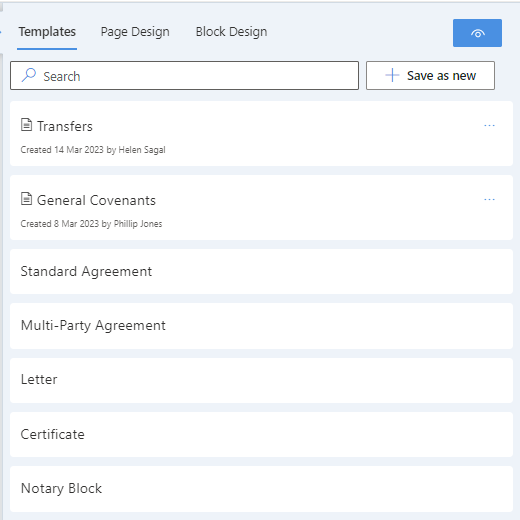
Task: Toggle the preview eye button
Action: click(x=477, y=33)
